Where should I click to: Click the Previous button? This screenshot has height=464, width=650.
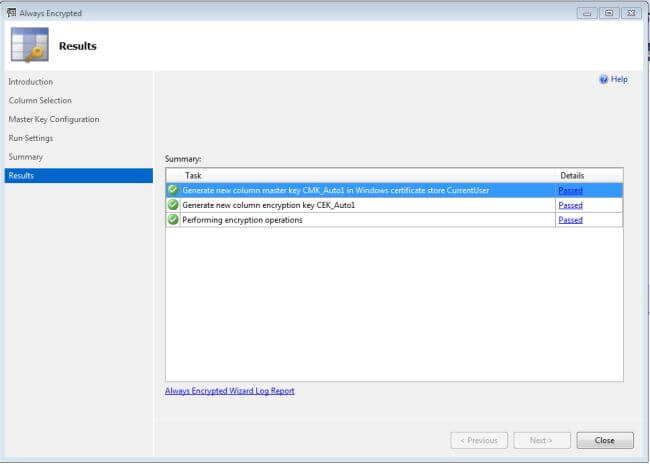point(479,440)
